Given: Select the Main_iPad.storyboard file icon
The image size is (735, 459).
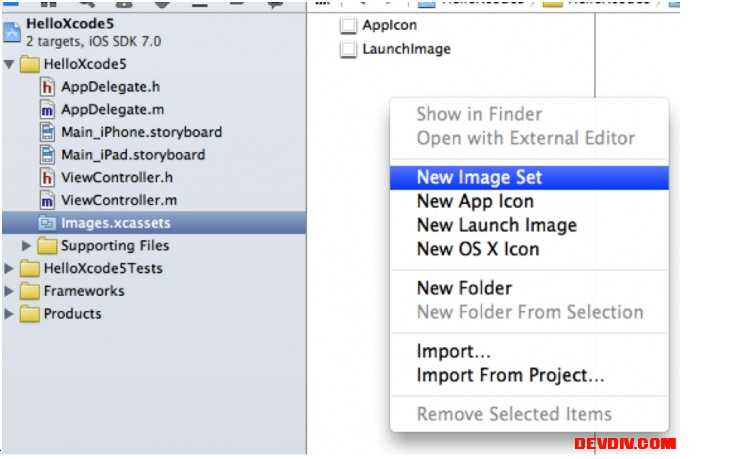Looking at the screenshot, I should coord(47,155).
